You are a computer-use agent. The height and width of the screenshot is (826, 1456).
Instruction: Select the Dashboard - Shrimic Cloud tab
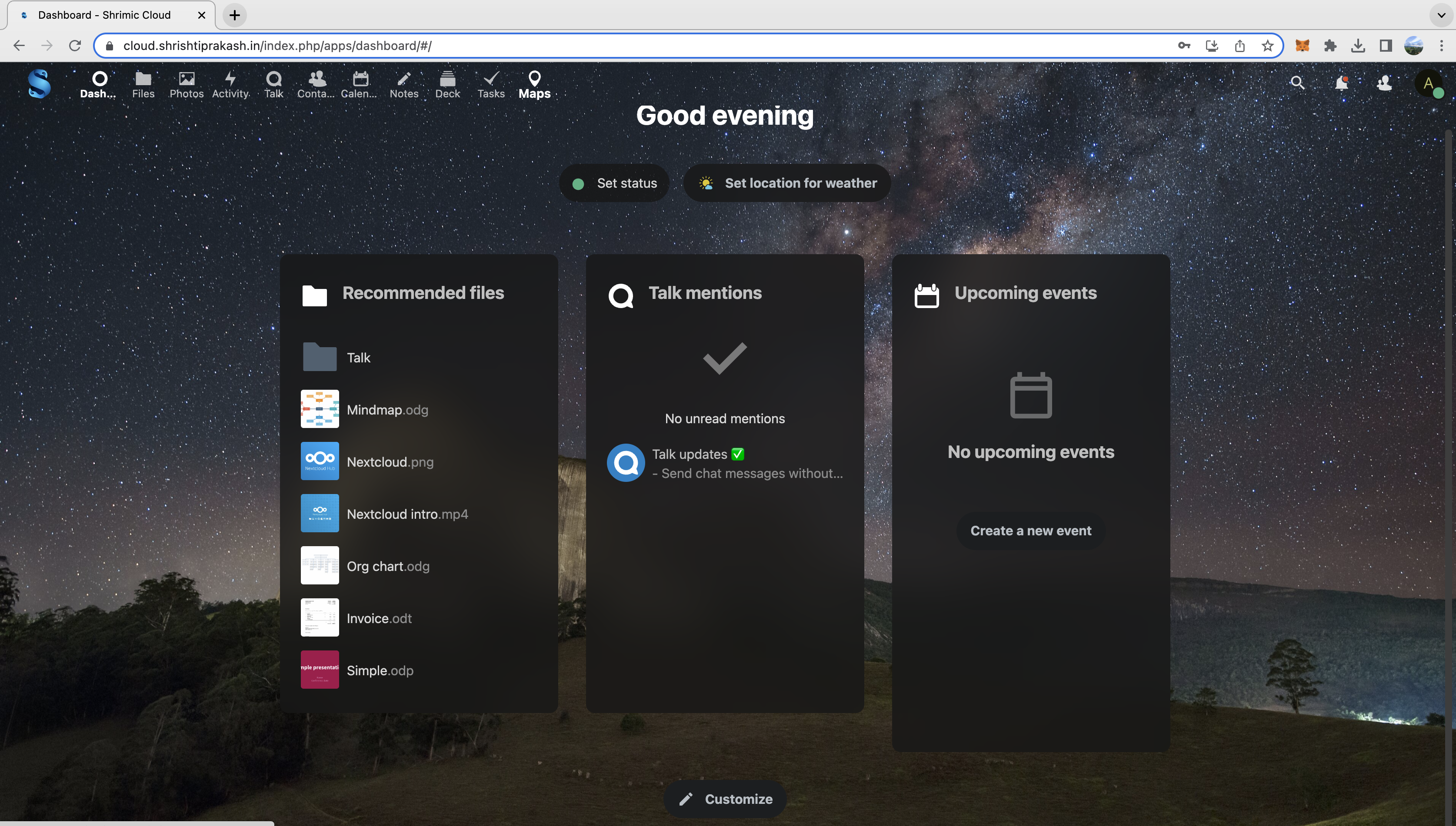click(x=105, y=15)
